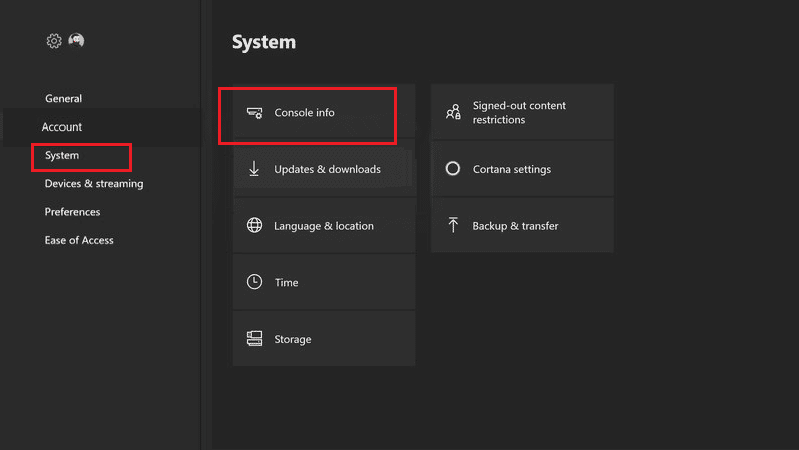Open Updates & downloads tile

coord(324,170)
